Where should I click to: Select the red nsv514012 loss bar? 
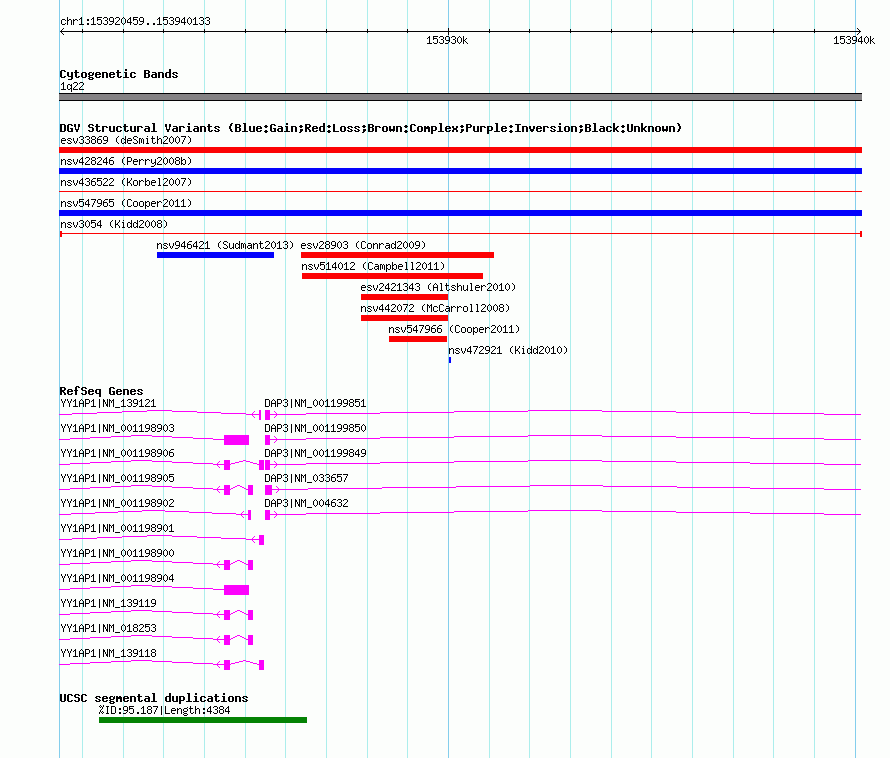(392, 276)
